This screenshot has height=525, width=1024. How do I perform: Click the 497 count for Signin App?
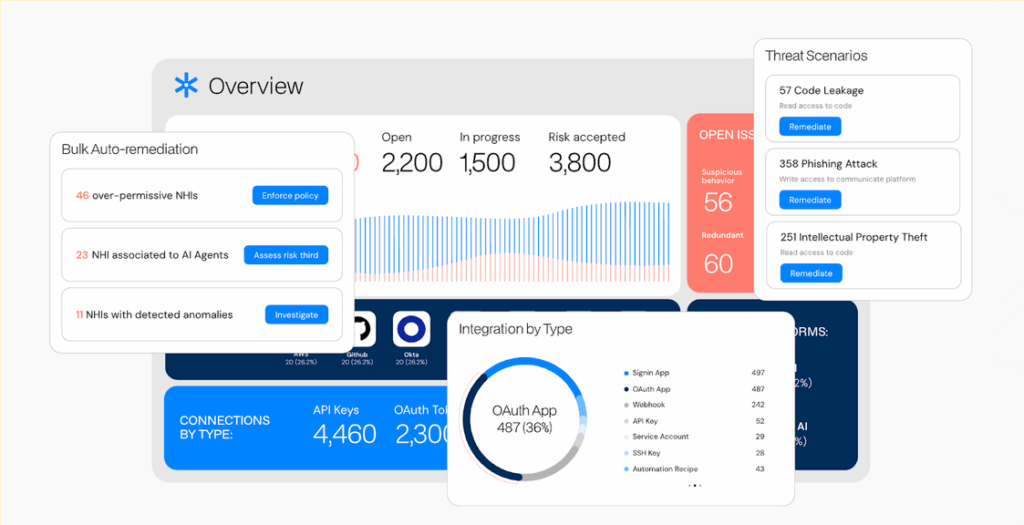[758, 373]
